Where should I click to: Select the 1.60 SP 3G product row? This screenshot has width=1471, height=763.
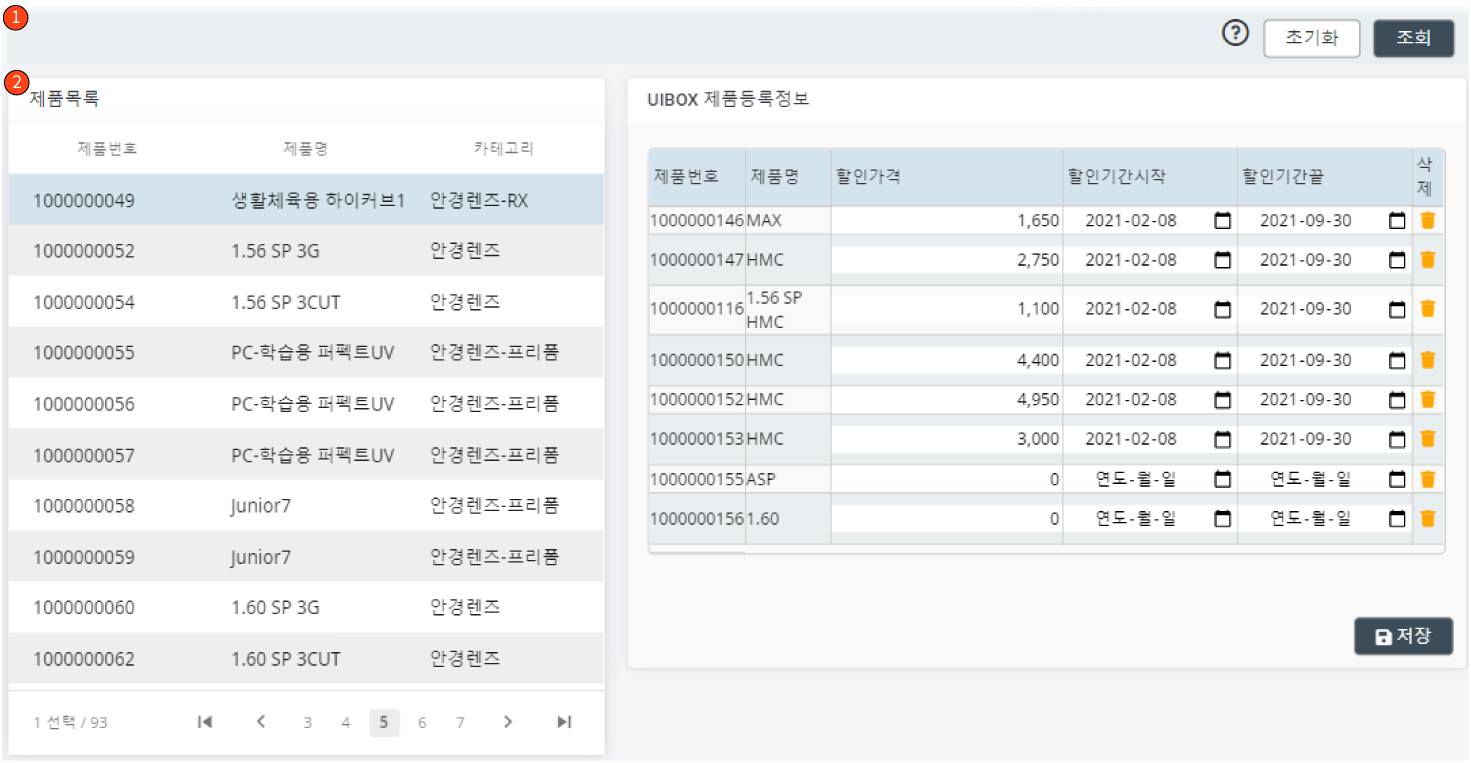tap(300, 607)
